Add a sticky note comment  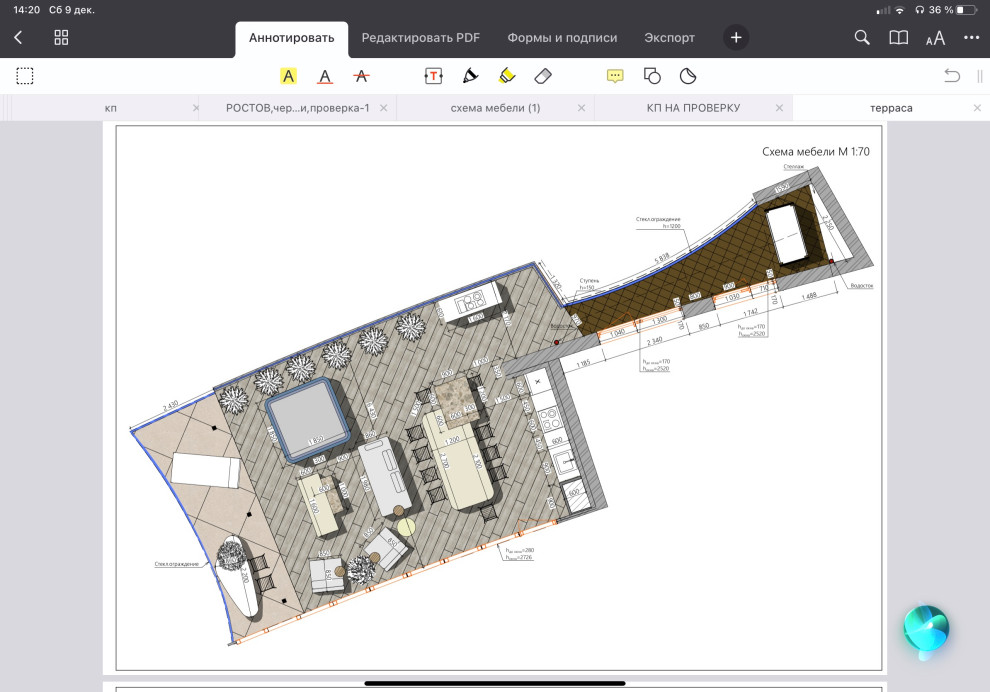click(615, 76)
